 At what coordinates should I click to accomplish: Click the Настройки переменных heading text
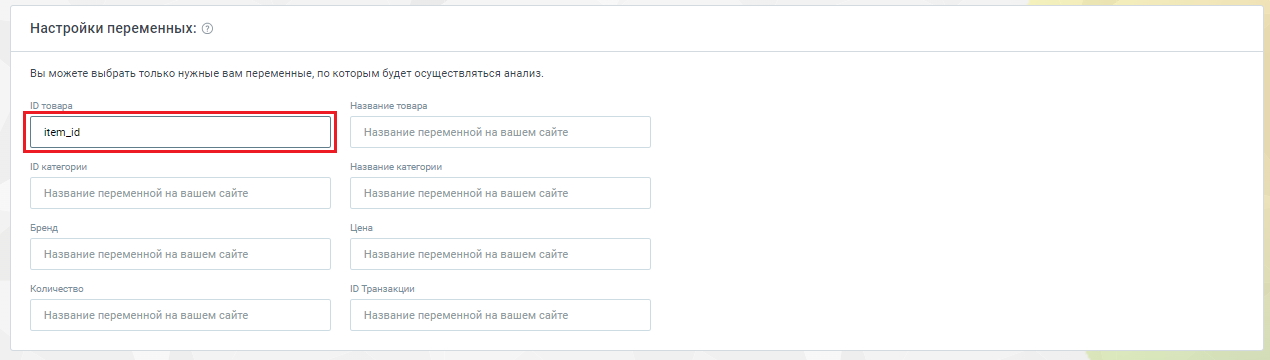113,29
